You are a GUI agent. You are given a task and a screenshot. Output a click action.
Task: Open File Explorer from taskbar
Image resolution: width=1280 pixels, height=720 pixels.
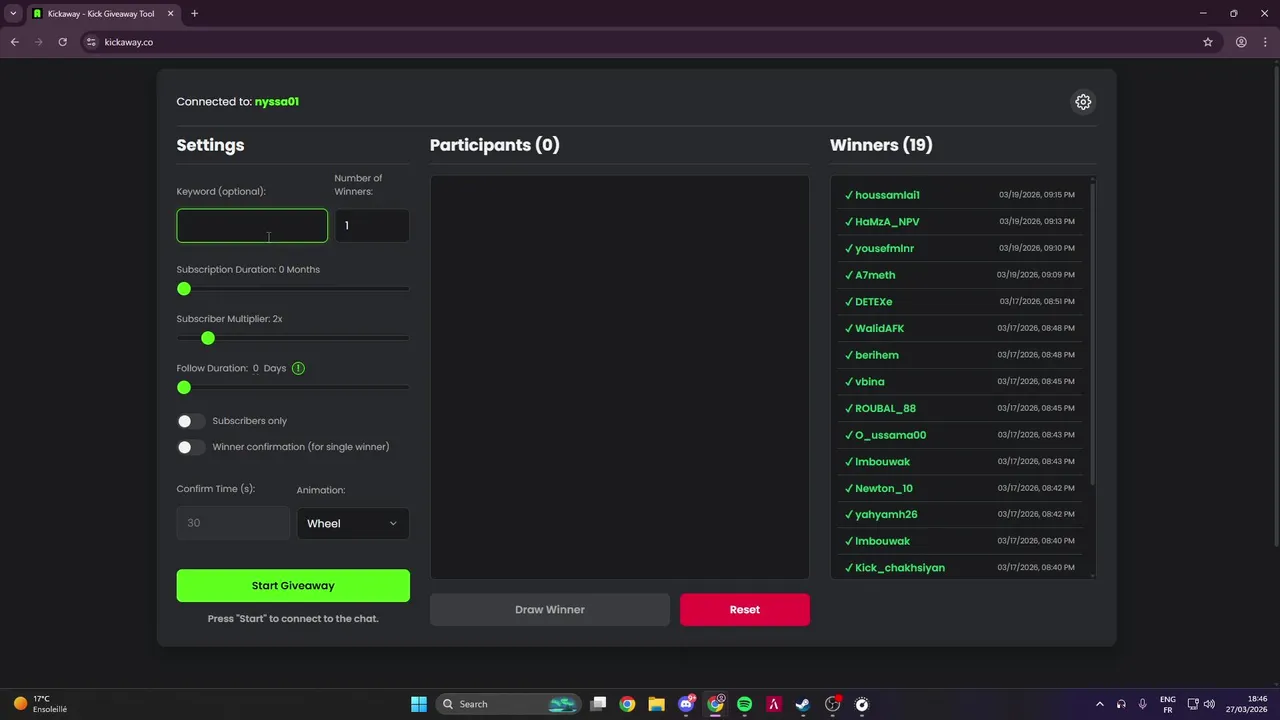(656, 704)
